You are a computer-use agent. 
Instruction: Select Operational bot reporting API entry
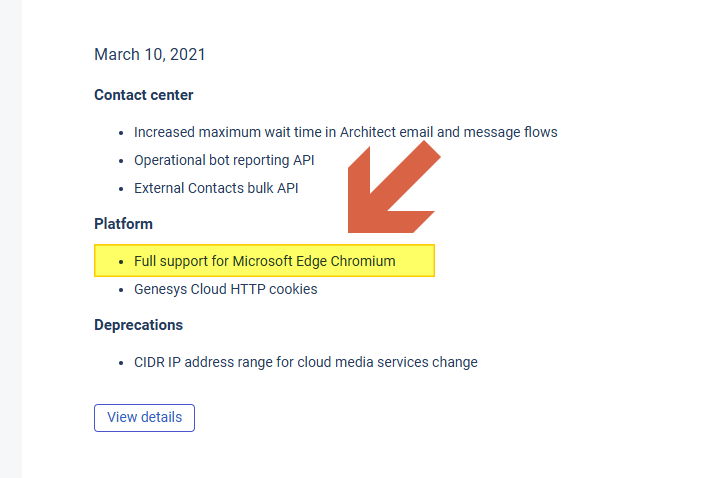coord(224,160)
